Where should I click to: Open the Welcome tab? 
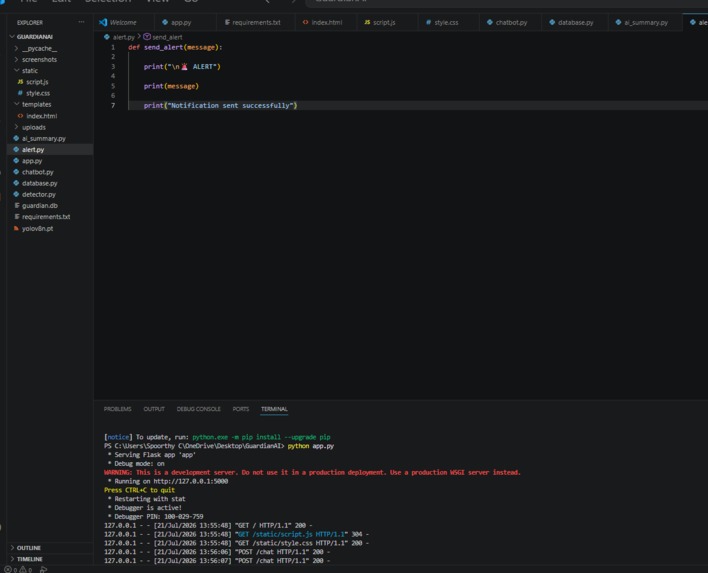[x=118, y=22]
